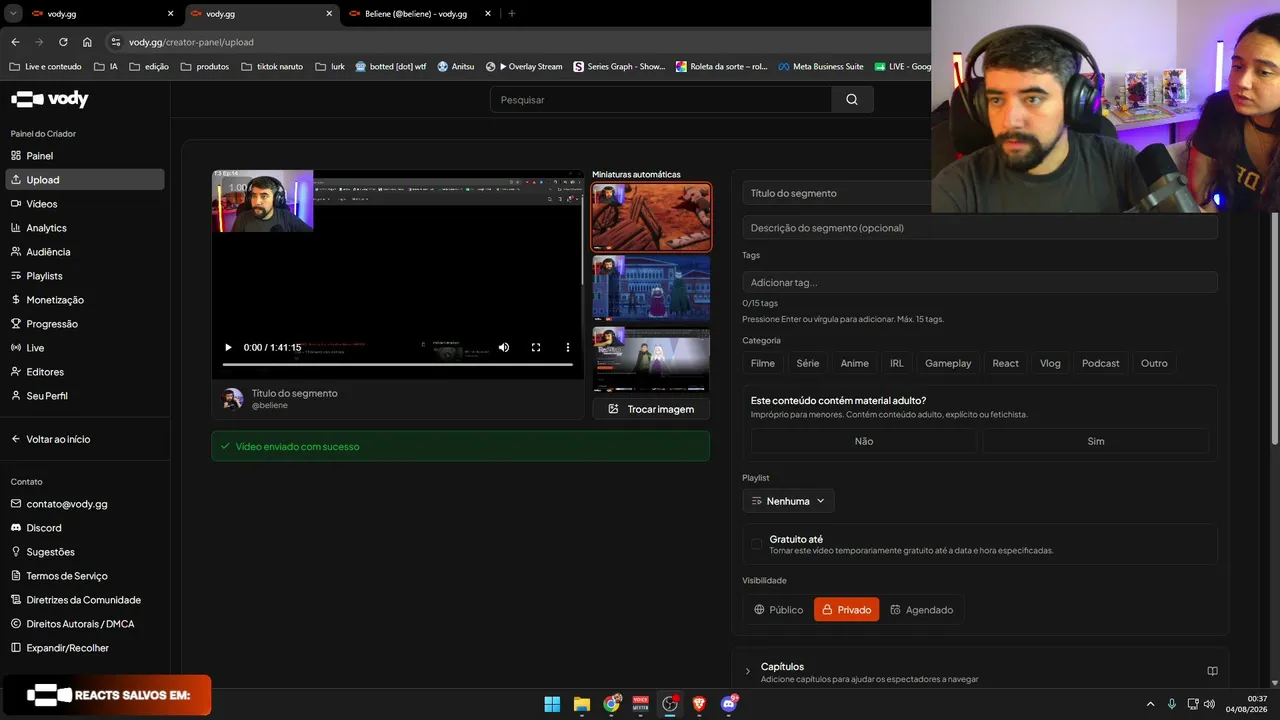Mute the video preview audio
This screenshot has height=720, width=1280.
coord(504,348)
